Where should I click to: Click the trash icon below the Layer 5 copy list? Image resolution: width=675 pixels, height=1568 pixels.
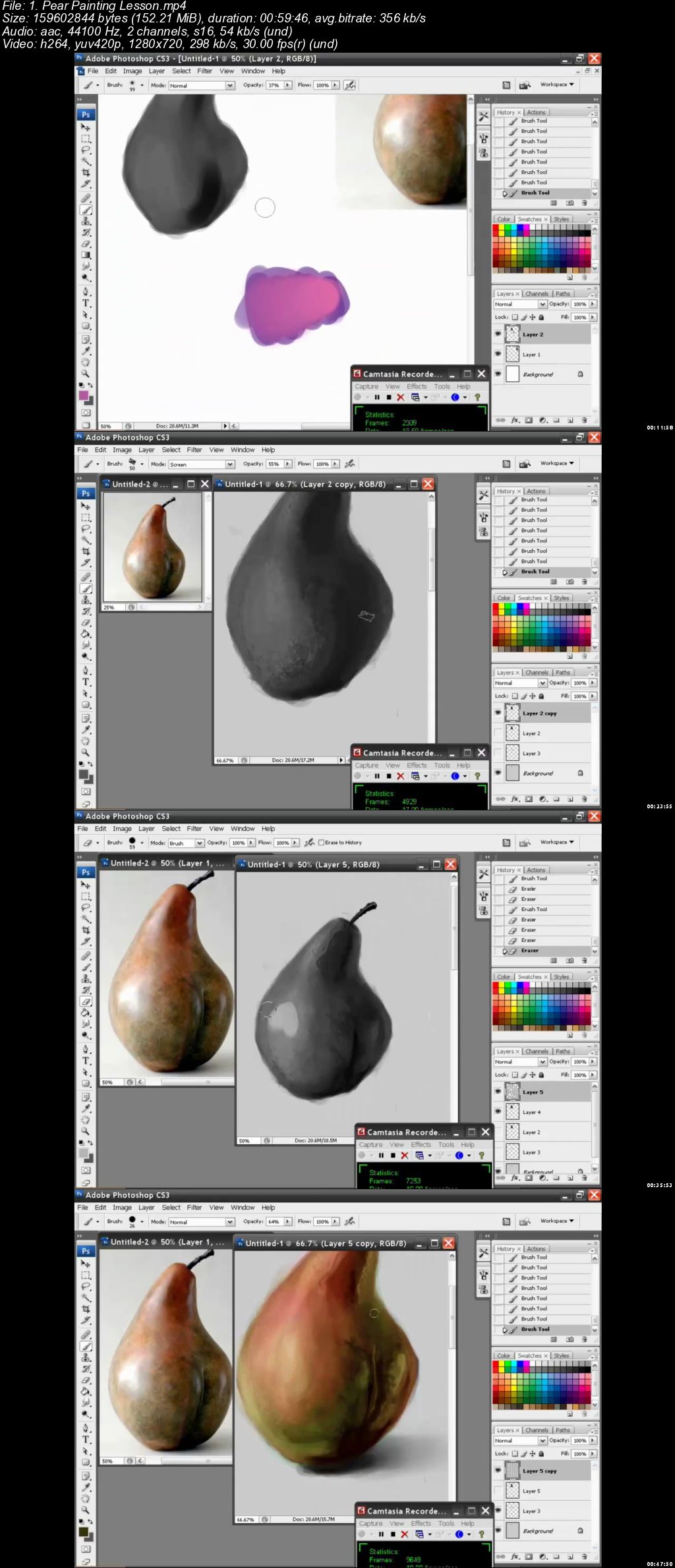[x=584, y=1556]
